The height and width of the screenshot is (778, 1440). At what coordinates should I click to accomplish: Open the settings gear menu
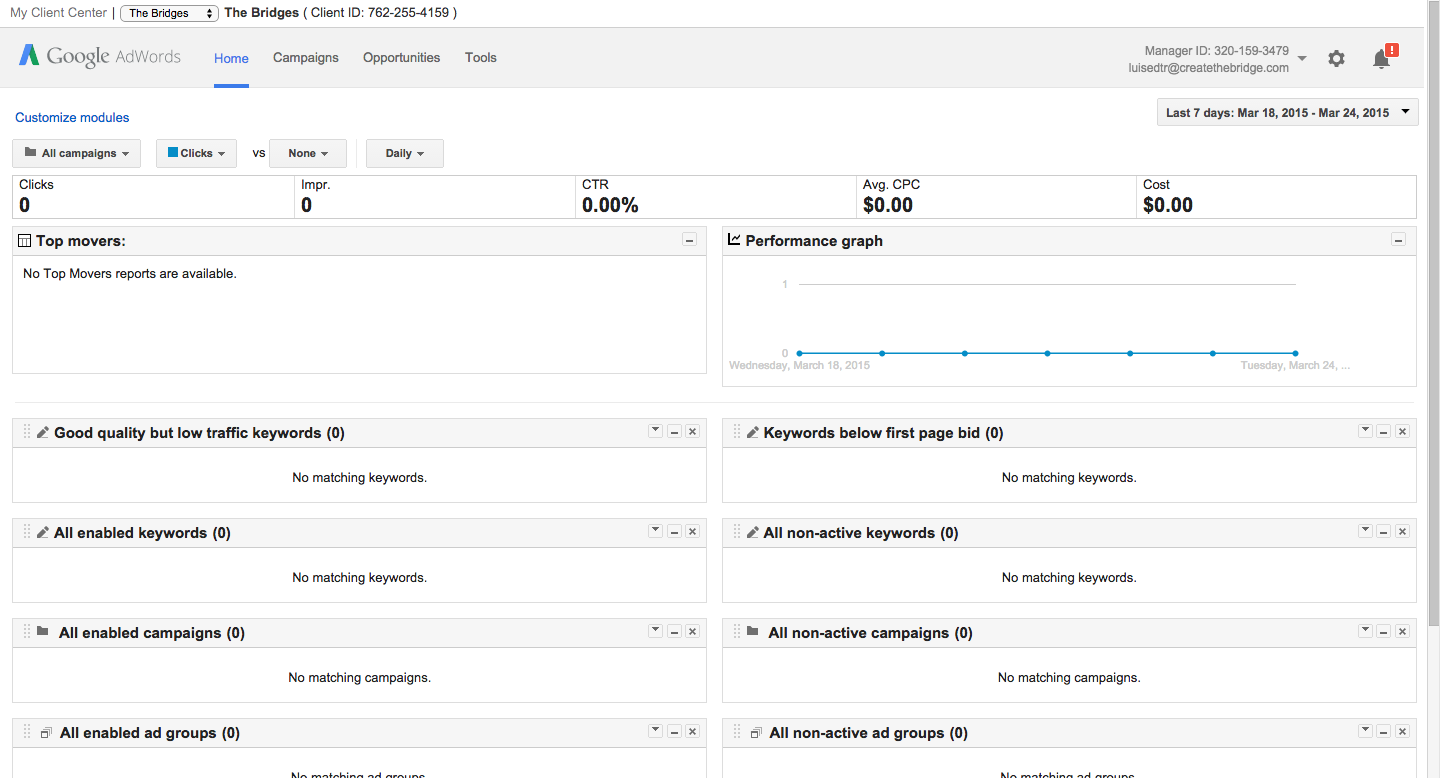point(1336,59)
